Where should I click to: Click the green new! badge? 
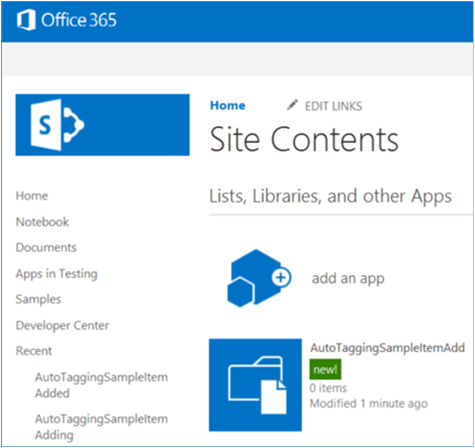click(x=325, y=369)
